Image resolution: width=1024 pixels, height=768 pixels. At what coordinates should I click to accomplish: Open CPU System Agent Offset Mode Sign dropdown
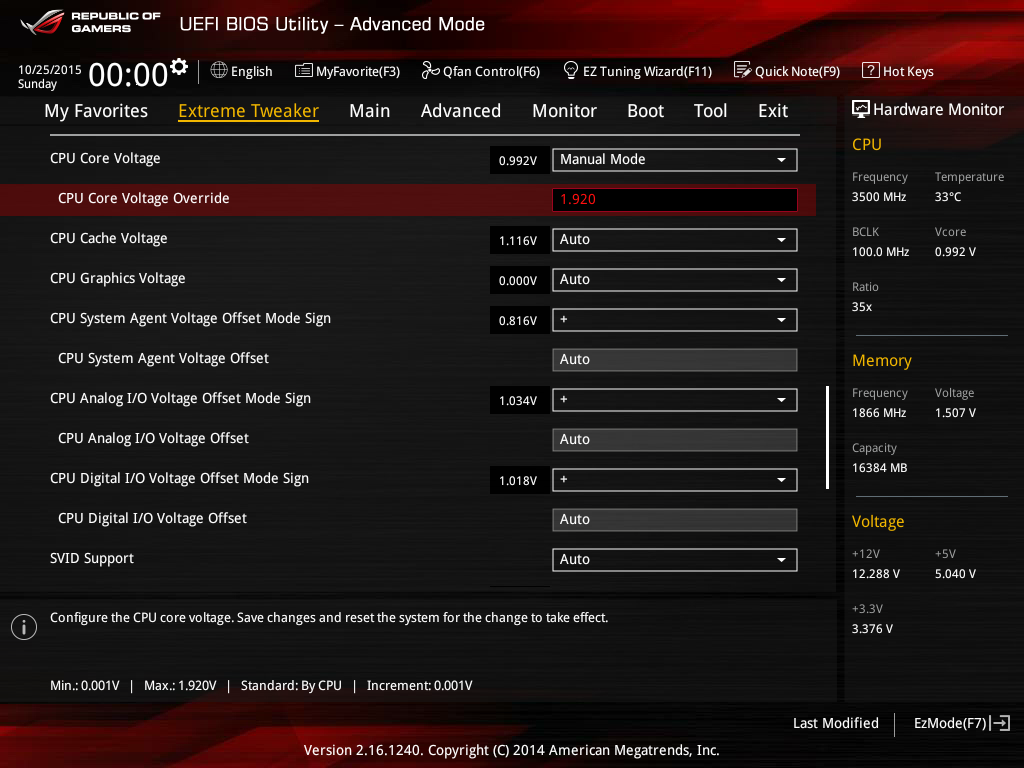[x=675, y=319]
